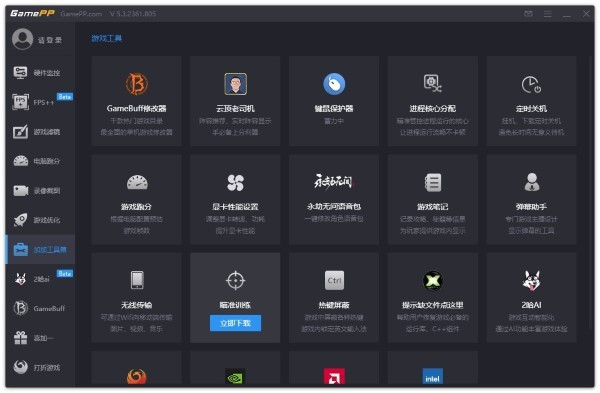This screenshot has width=600, height=393.
Task: Launch the 云顶老司机 avatar tool
Action: 235,84
